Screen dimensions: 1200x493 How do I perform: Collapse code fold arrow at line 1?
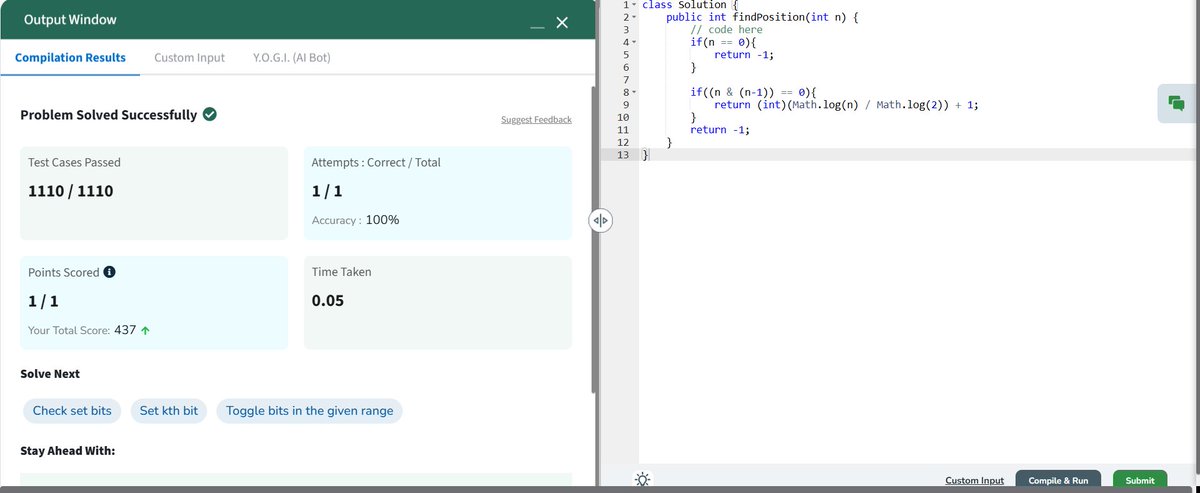point(634,5)
